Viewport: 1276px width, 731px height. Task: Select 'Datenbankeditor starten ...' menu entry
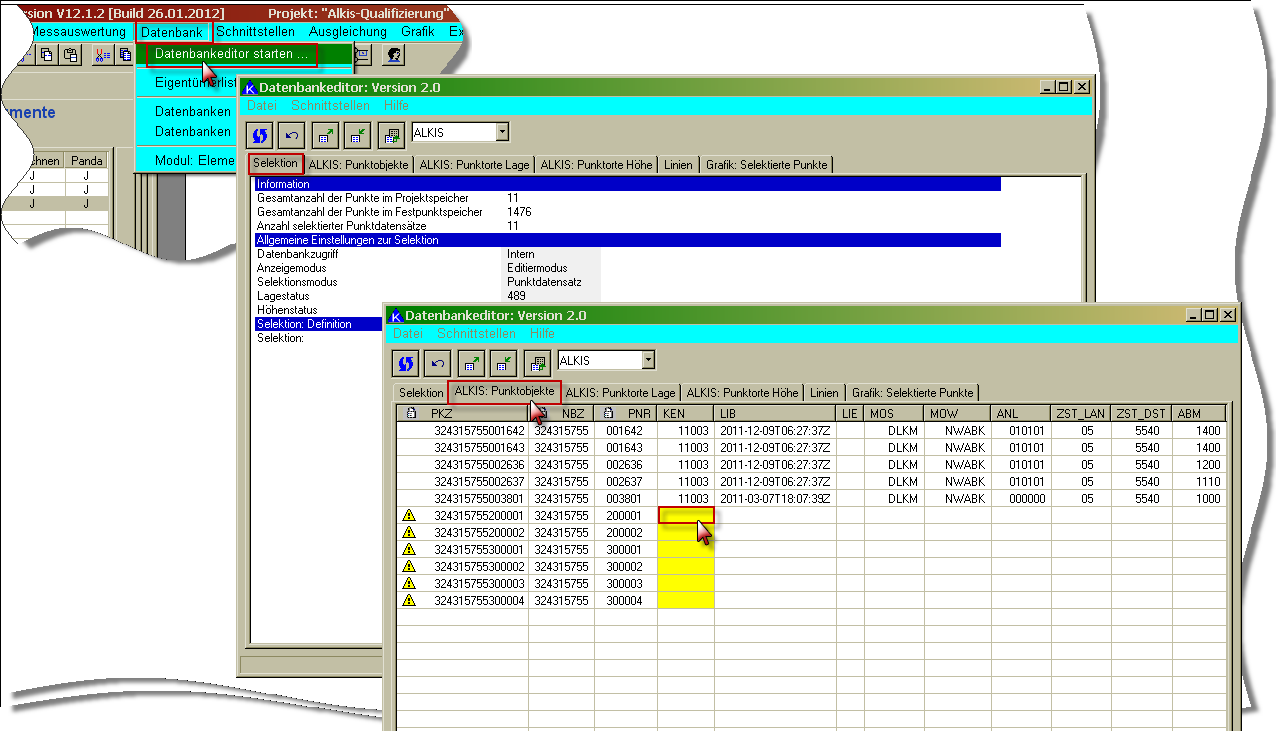click(232, 54)
